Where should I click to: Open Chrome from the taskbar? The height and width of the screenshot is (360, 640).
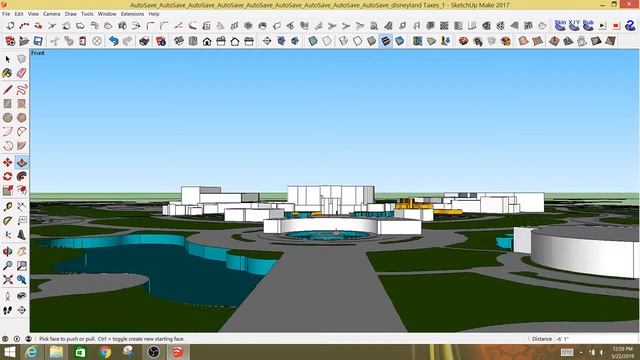pos(105,352)
